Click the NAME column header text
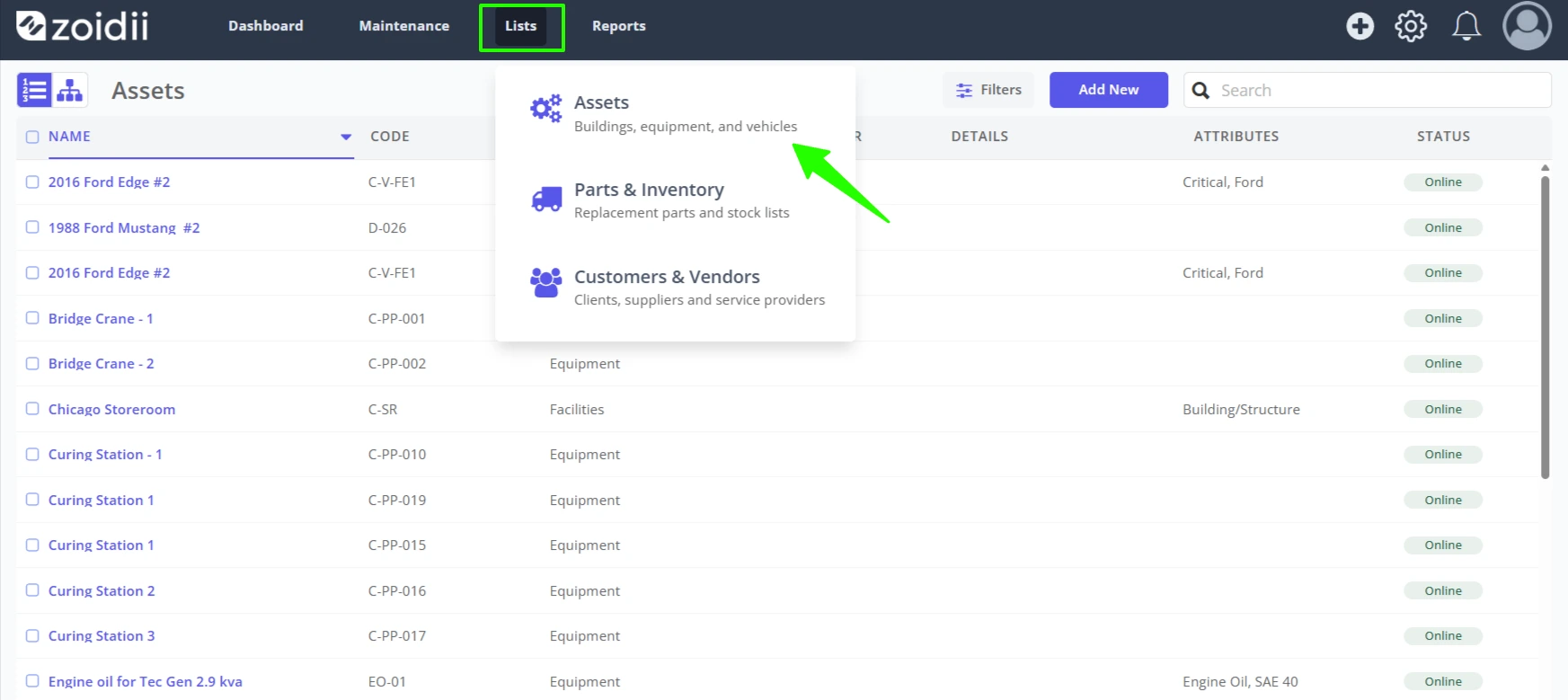Screen dimensions: 1568x700 pyautogui.click(x=69, y=137)
